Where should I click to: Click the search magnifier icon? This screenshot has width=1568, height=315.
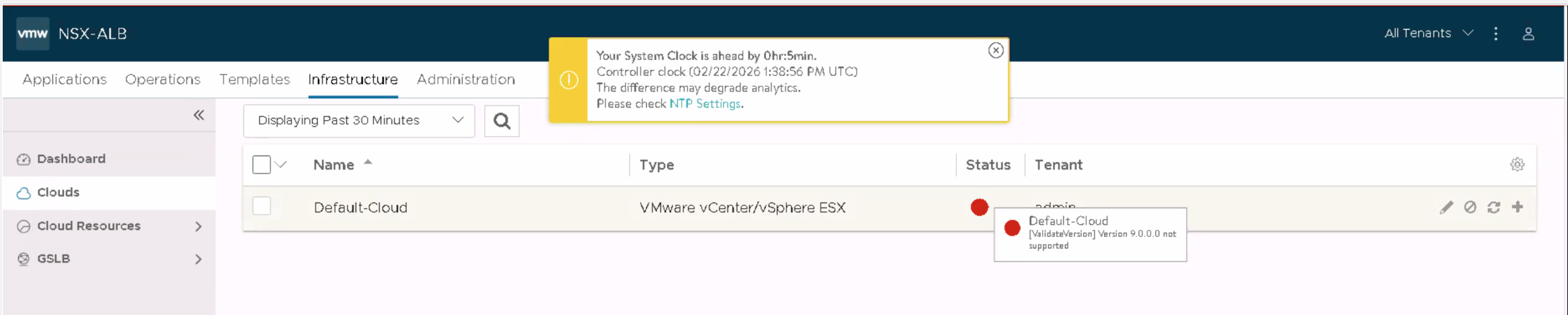tap(502, 121)
